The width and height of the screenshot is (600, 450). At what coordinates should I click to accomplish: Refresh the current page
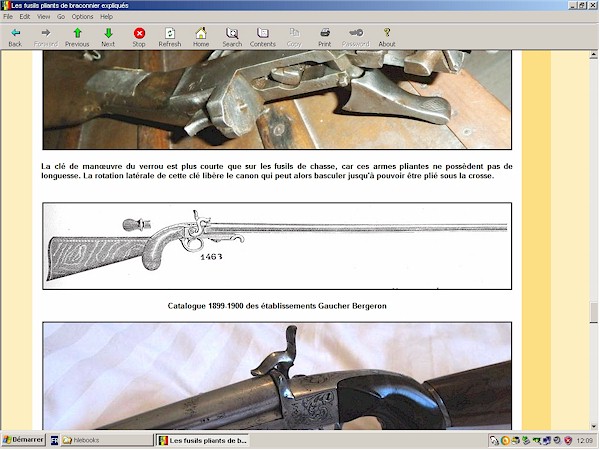click(x=170, y=38)
